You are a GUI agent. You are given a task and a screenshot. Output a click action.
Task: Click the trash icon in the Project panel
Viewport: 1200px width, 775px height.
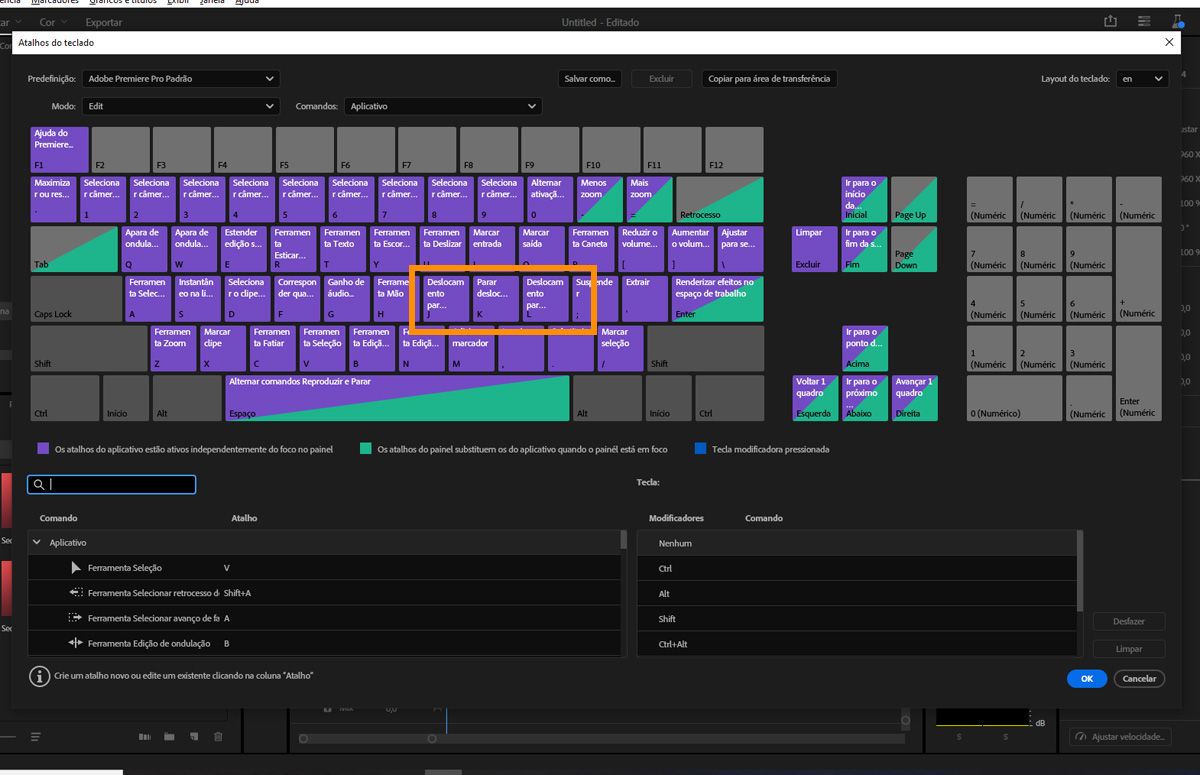[x=218, y=737]
